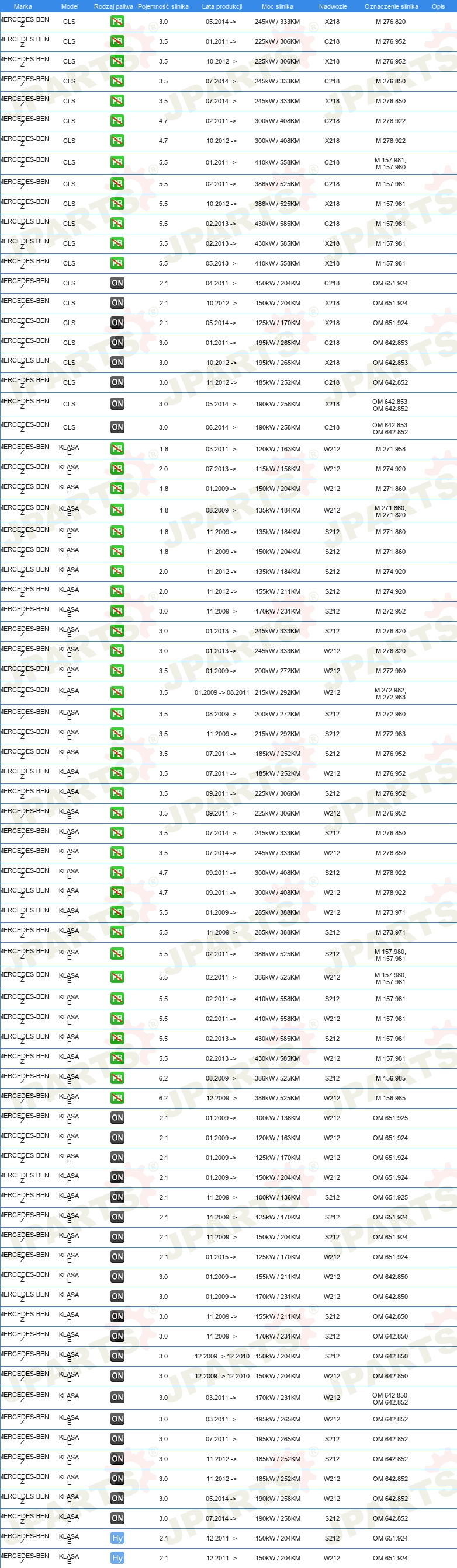Select the 'M 271.958' engine code cell
The height and width of the screenshot is (1568, 457).
390,450
